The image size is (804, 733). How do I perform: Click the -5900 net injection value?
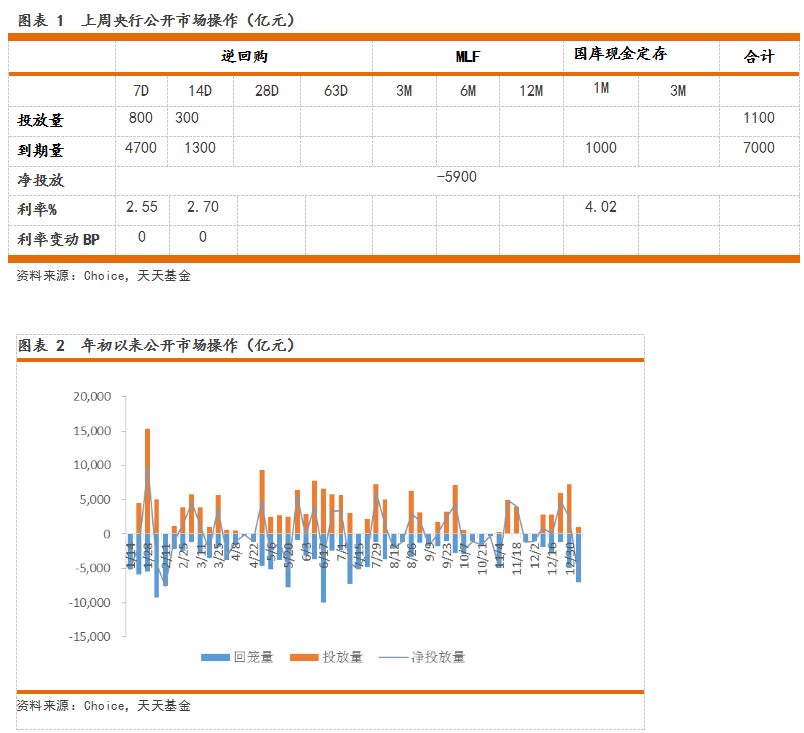coord(456,177)
